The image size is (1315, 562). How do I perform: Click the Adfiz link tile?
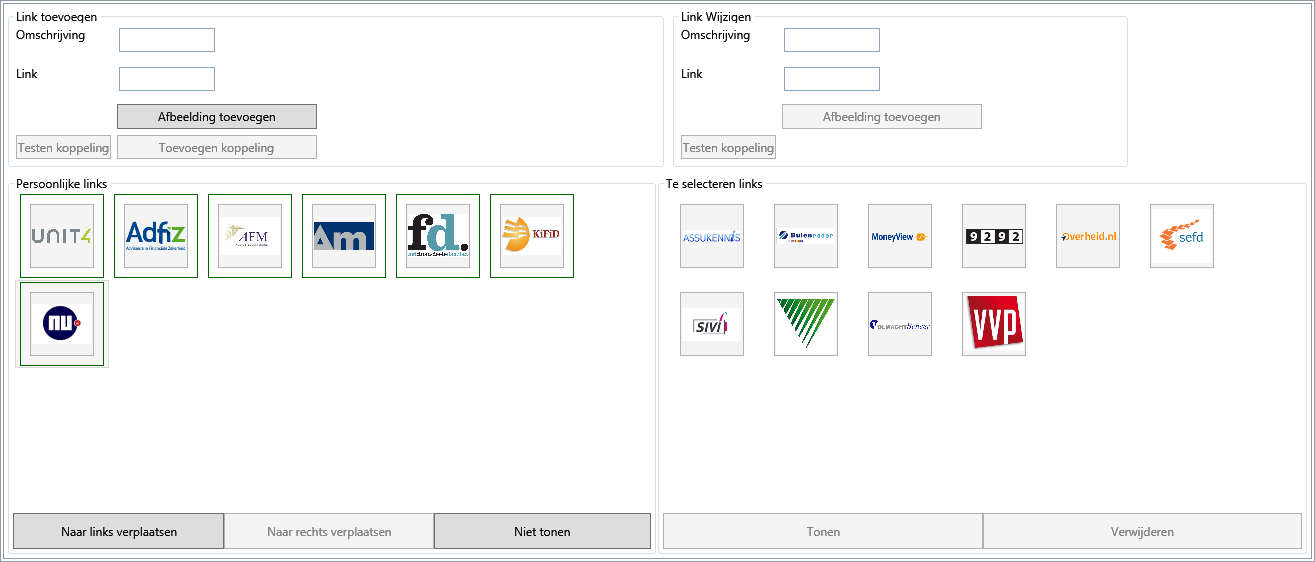[x=156, y=236]
